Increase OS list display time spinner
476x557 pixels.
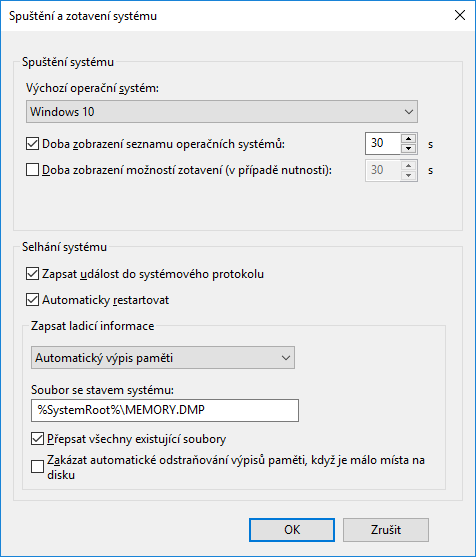tap(409, 139)
